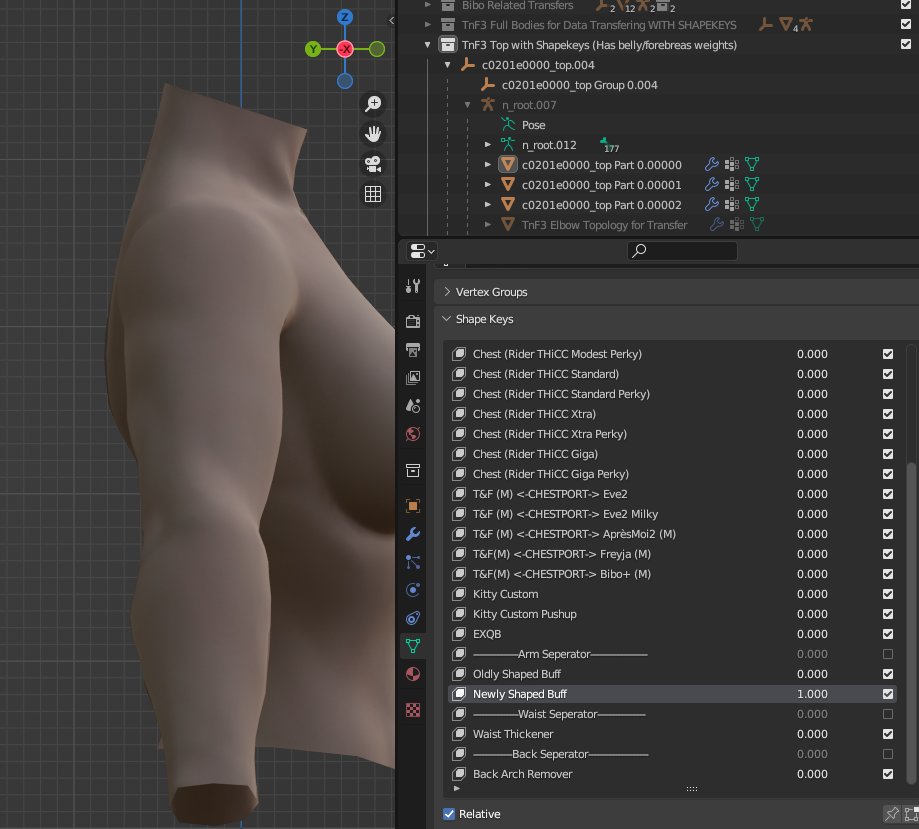Viewport: 919px width, 829px height.
Task: Click the pan view hand icon
Action: click(373, 134)
